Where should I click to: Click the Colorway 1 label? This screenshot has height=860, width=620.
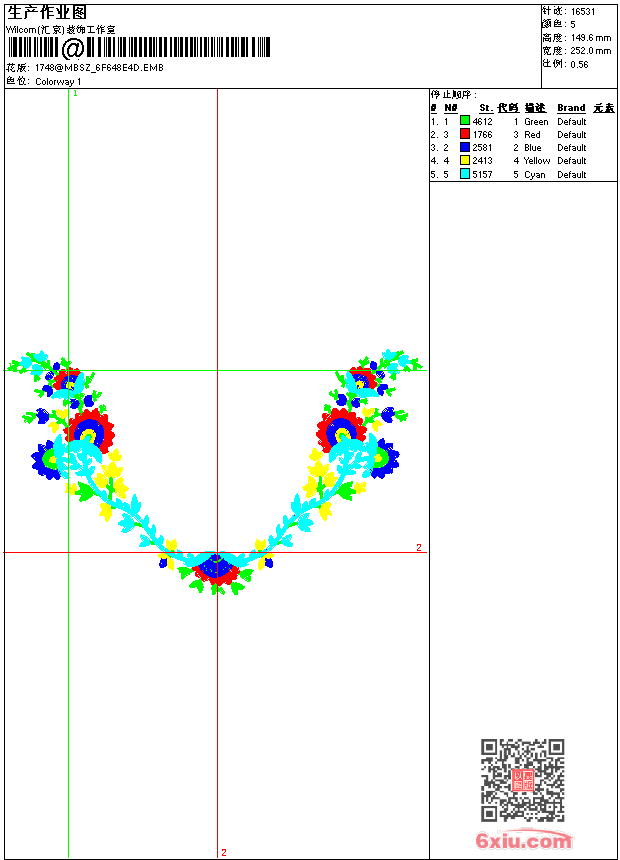pos(59,81)
